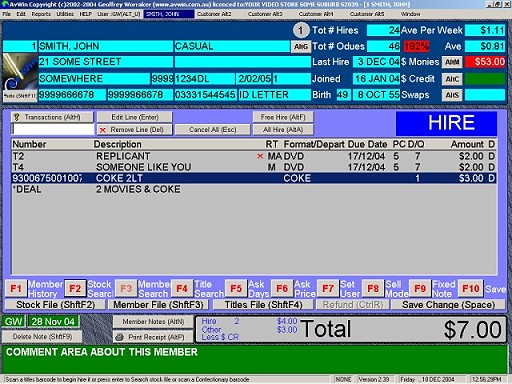Switch to the Customer Alt5 tab
This screenshot has height=384, width=512.
[x=367, y=14]
